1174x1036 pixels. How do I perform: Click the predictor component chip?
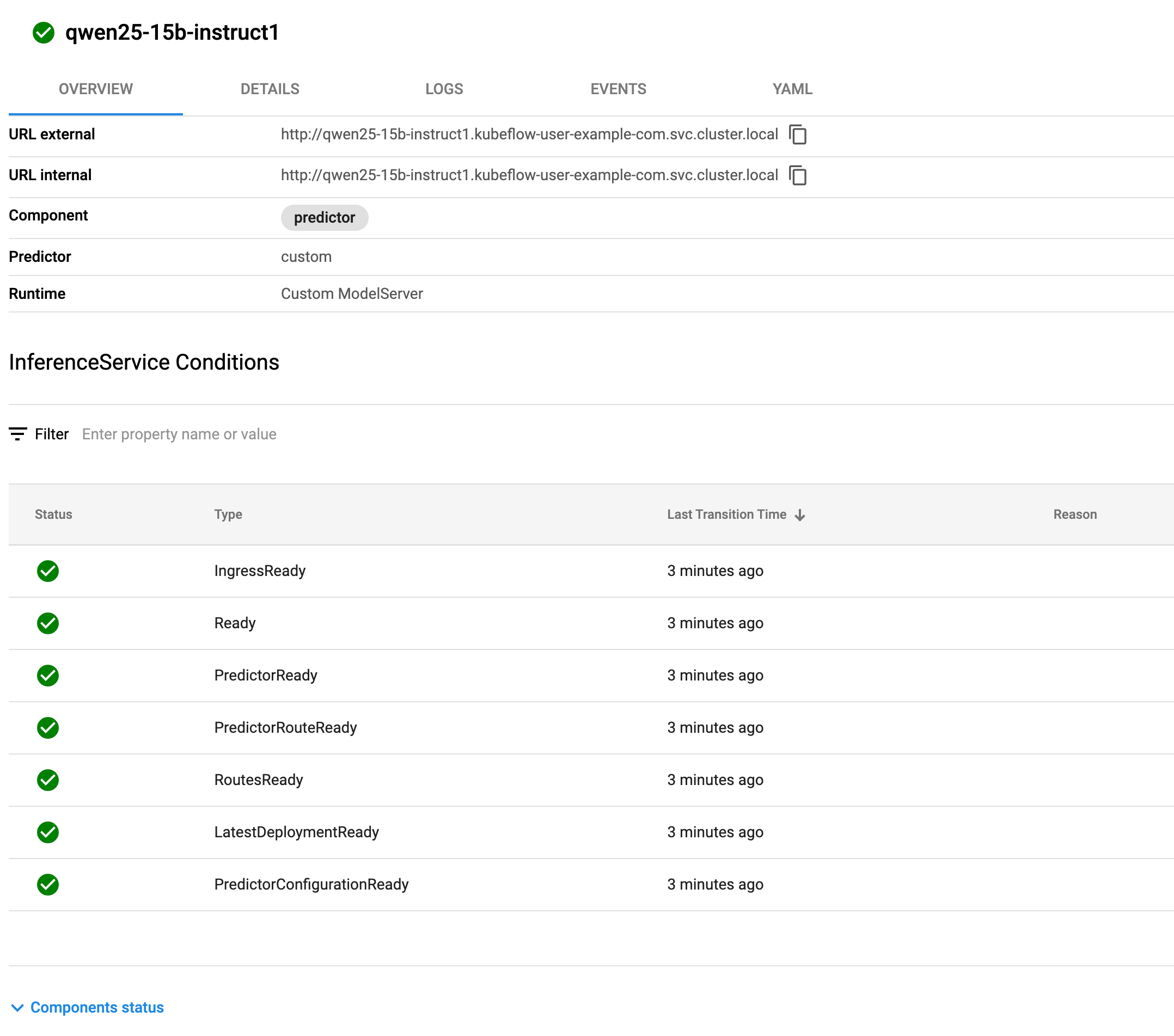tap(324, 218)
